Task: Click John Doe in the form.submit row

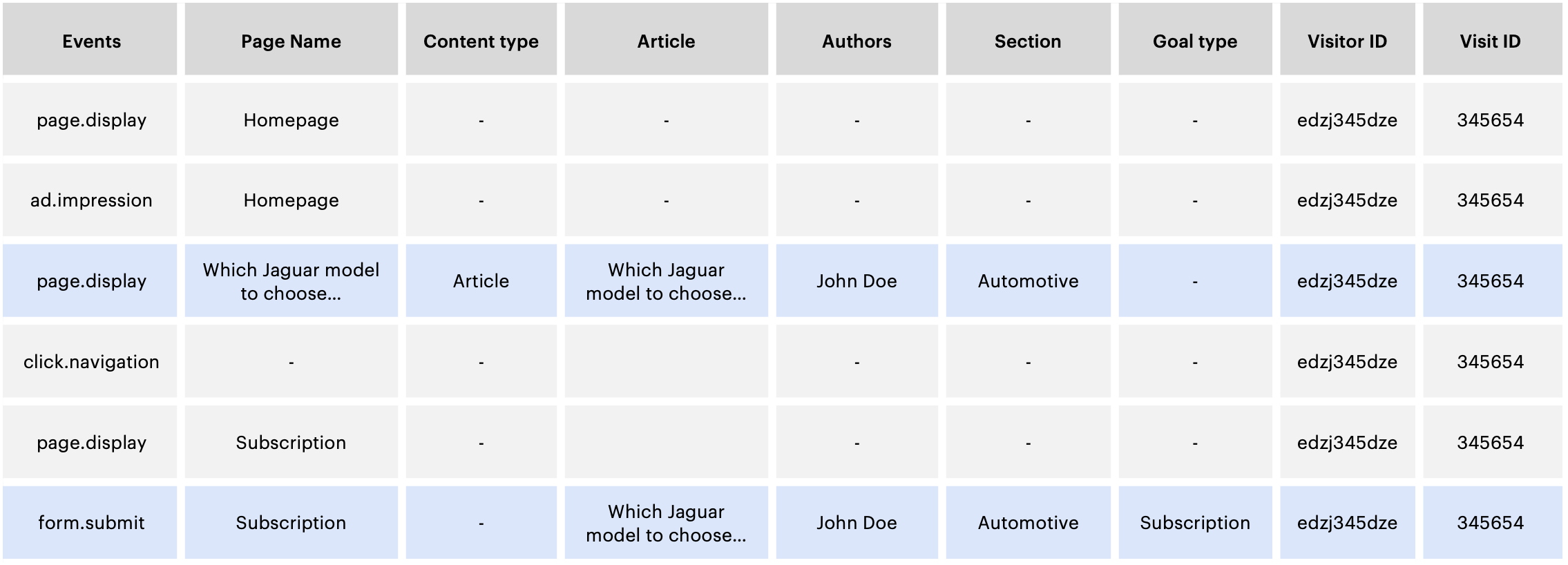Action: [x=857, y=523]
